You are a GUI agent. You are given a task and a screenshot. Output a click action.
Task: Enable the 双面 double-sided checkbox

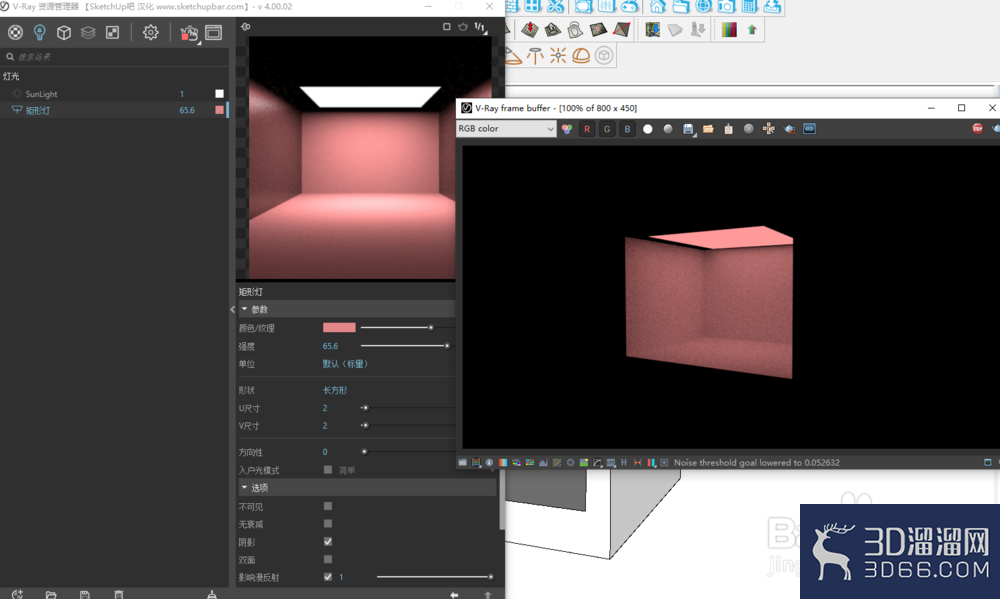pyautogui.click(x=328, y=559)
